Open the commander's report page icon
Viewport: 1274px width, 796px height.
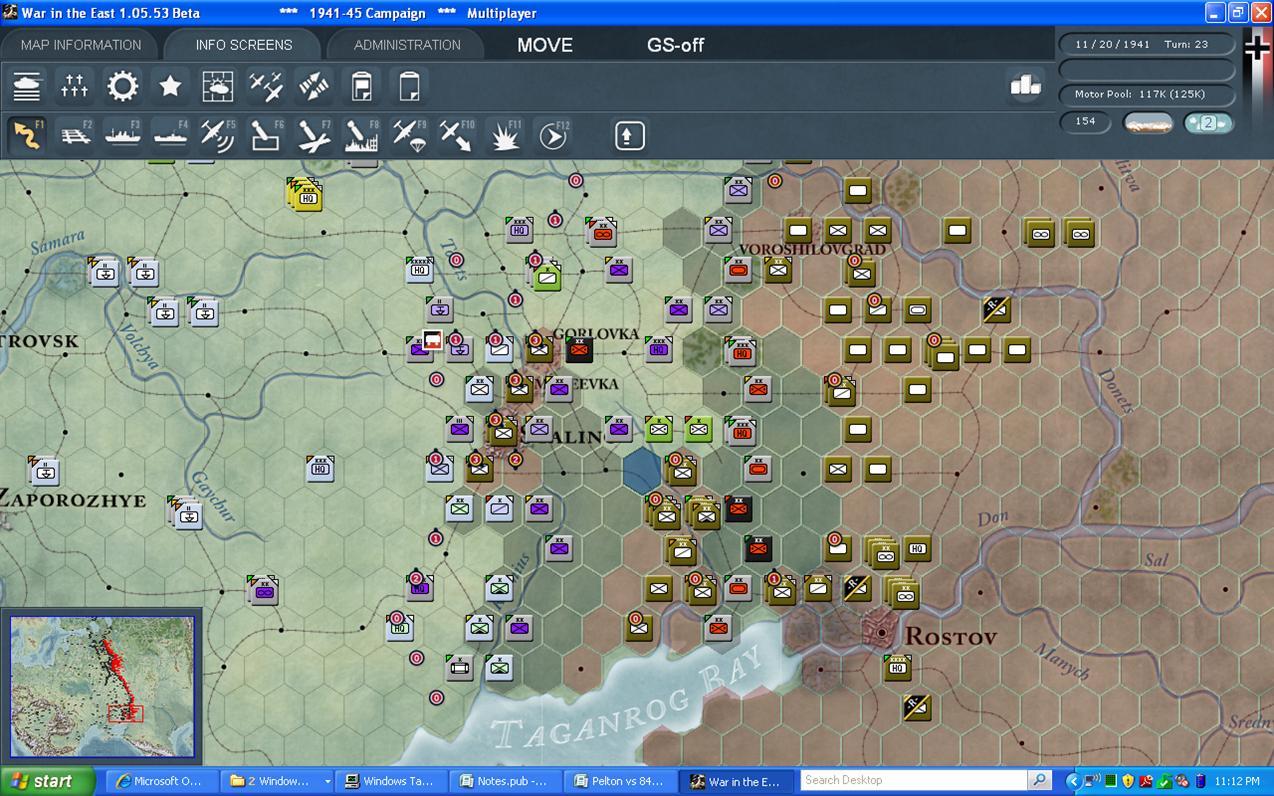361,87
